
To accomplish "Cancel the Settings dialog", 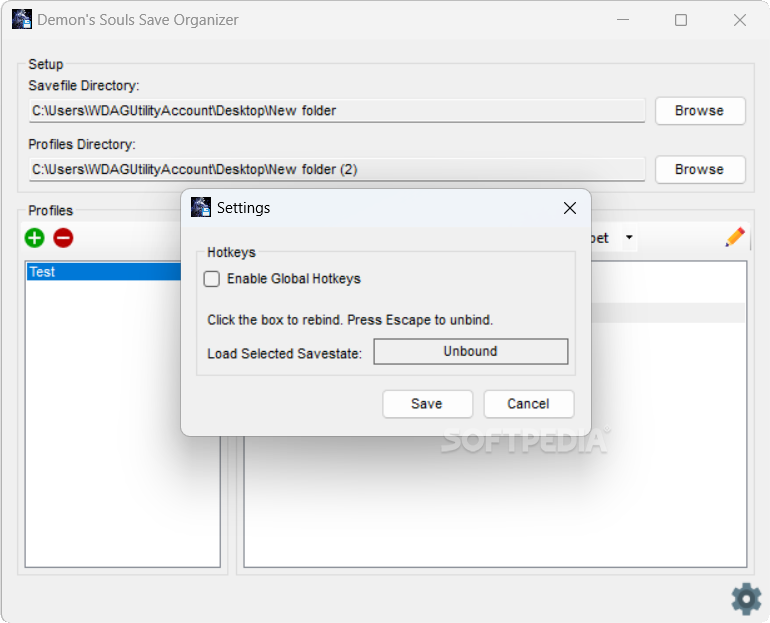I will (x=528, y=404).
